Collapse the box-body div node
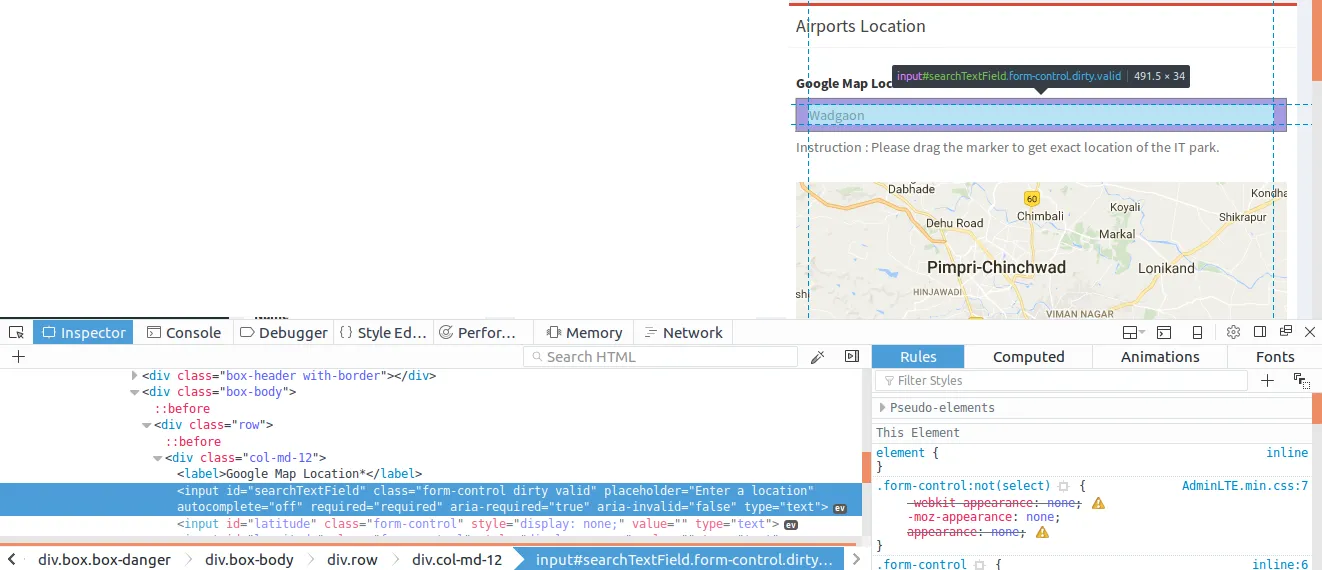 (x=135, y=392)
